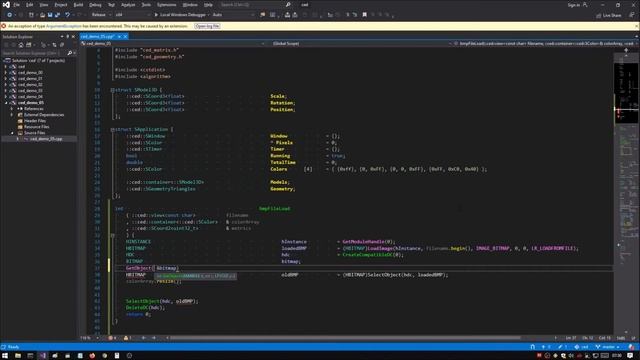The height and width of the screenshot is (360, 640).
Task: Collapse struct SApplication code block
Action: [x=112, y=129]
